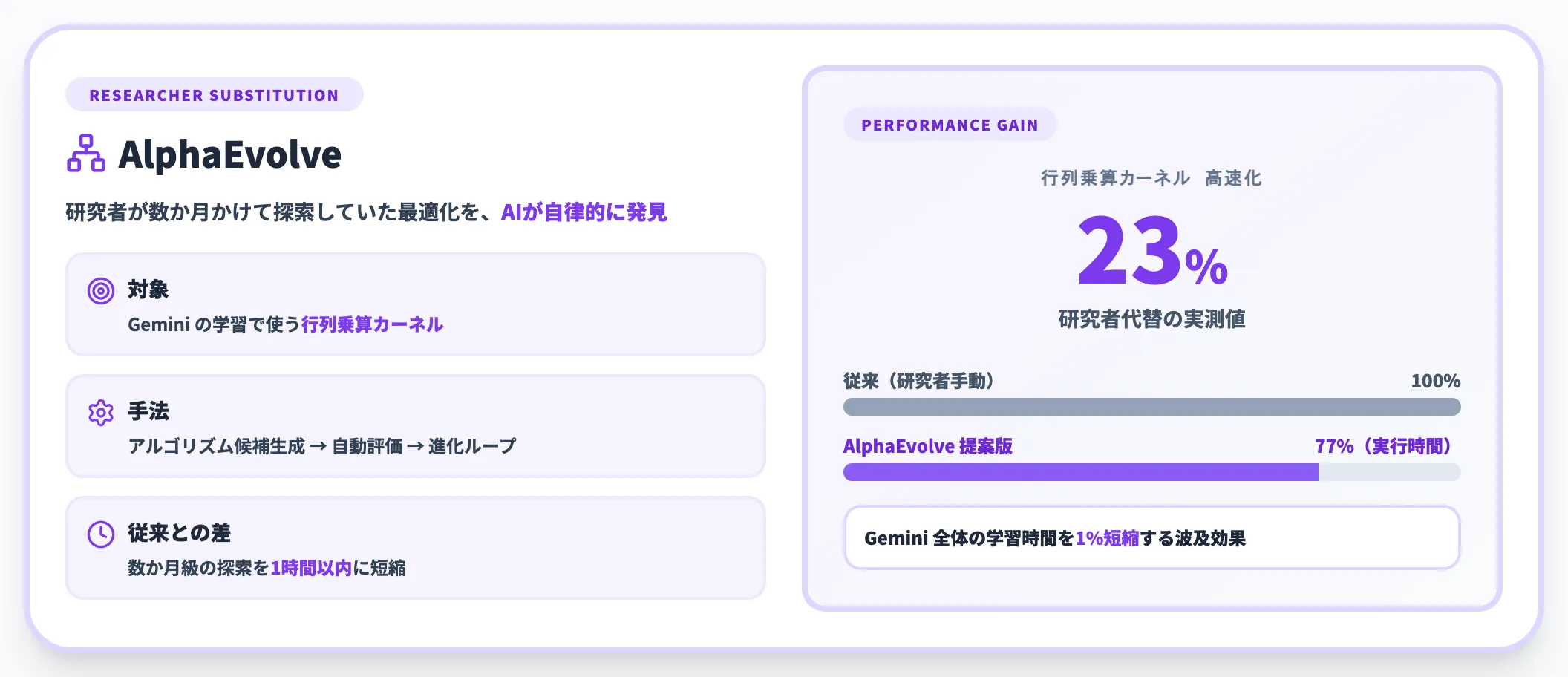Click the Gemini 全体の学習時間 callout box
Screen dimensions: 1568x677
pyautogui.click(x=1152, y=538)
